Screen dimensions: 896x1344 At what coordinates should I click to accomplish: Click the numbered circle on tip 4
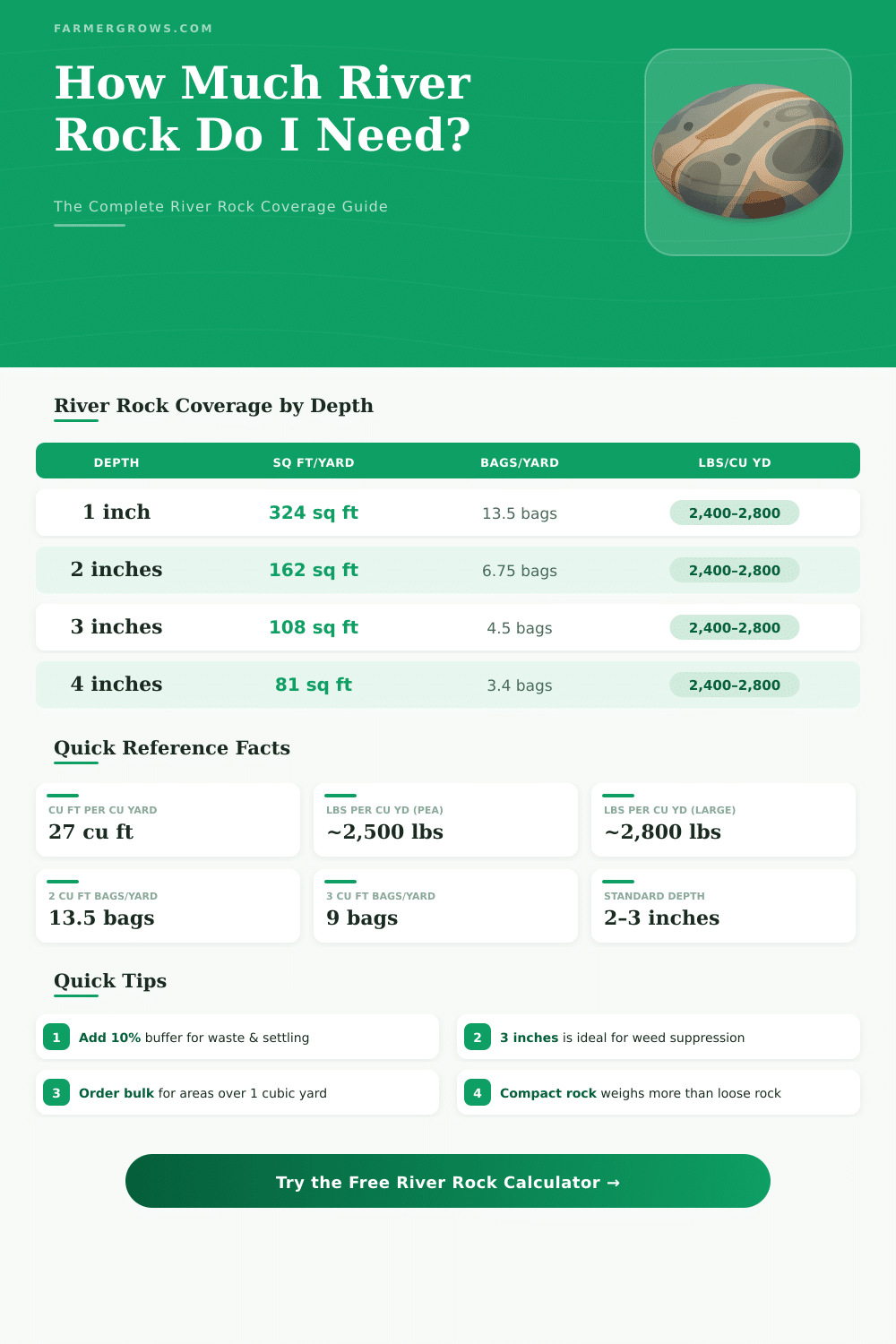(478, 1092)
